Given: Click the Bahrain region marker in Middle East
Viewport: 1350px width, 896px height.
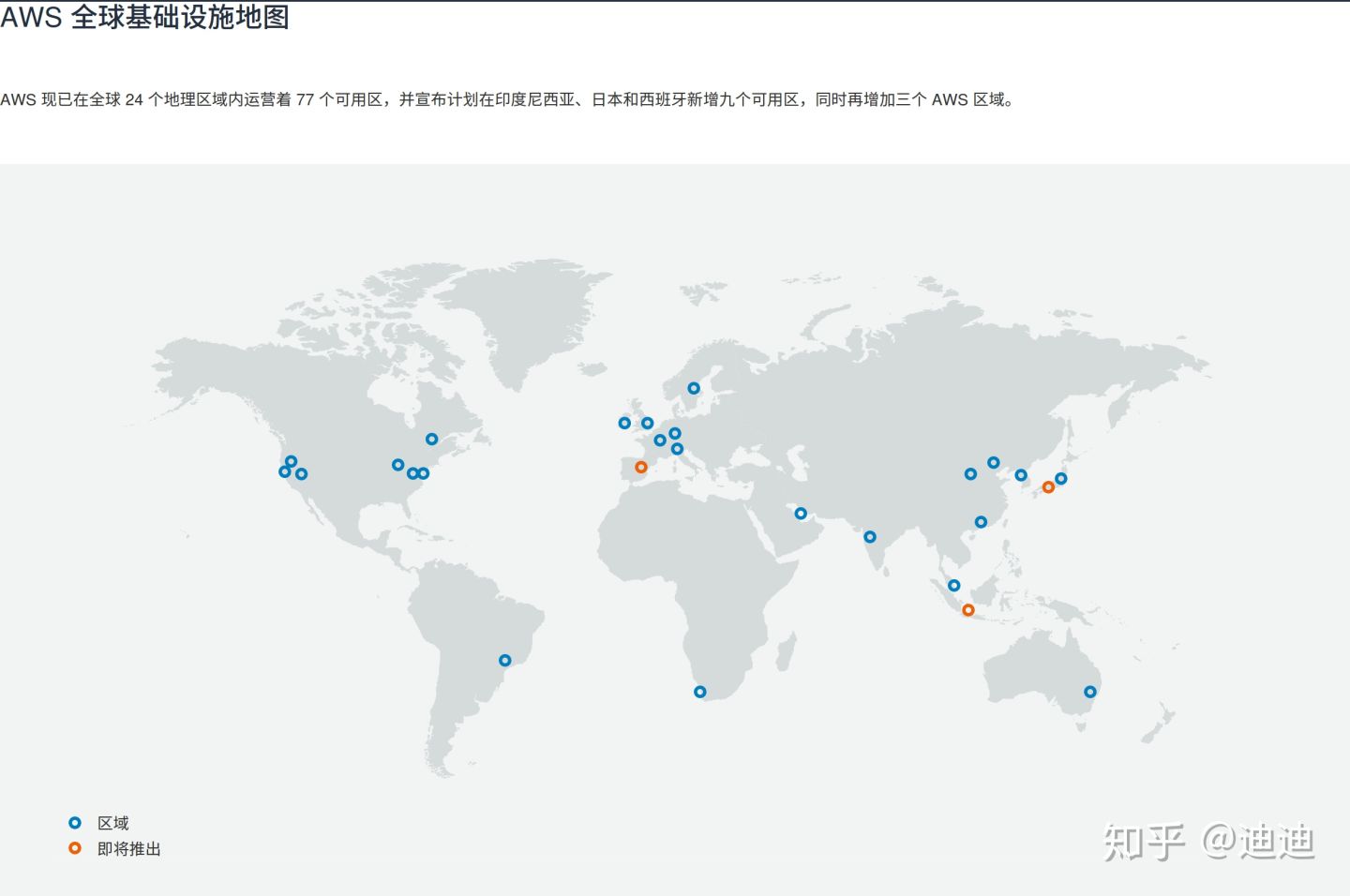Looking at the screenshot, I should pyautogui.click(x=801, y=514).
